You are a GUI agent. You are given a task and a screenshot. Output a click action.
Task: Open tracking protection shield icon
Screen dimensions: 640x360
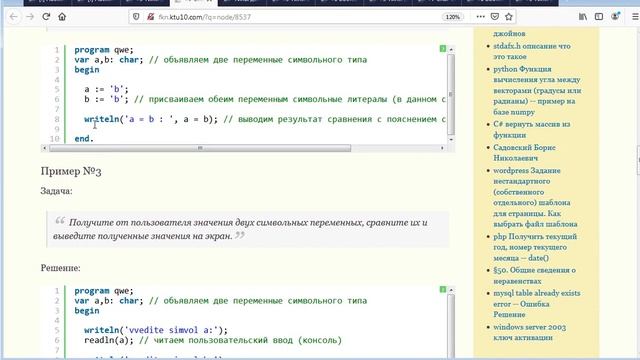[136, 17]
